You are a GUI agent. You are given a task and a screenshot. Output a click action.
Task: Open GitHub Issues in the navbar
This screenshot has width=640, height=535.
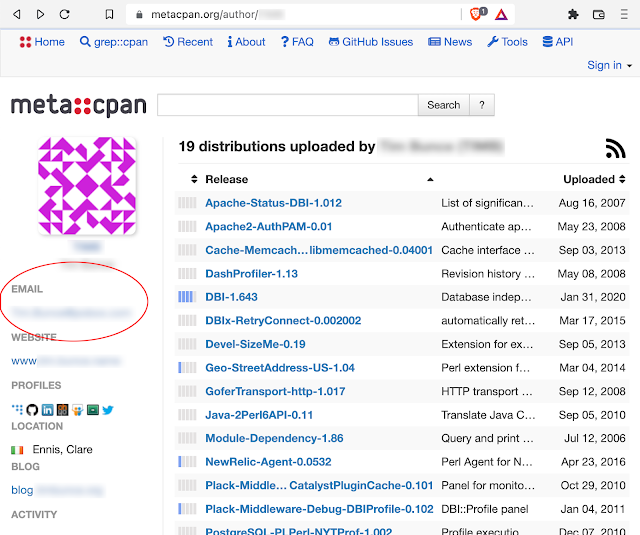(371, 42)
